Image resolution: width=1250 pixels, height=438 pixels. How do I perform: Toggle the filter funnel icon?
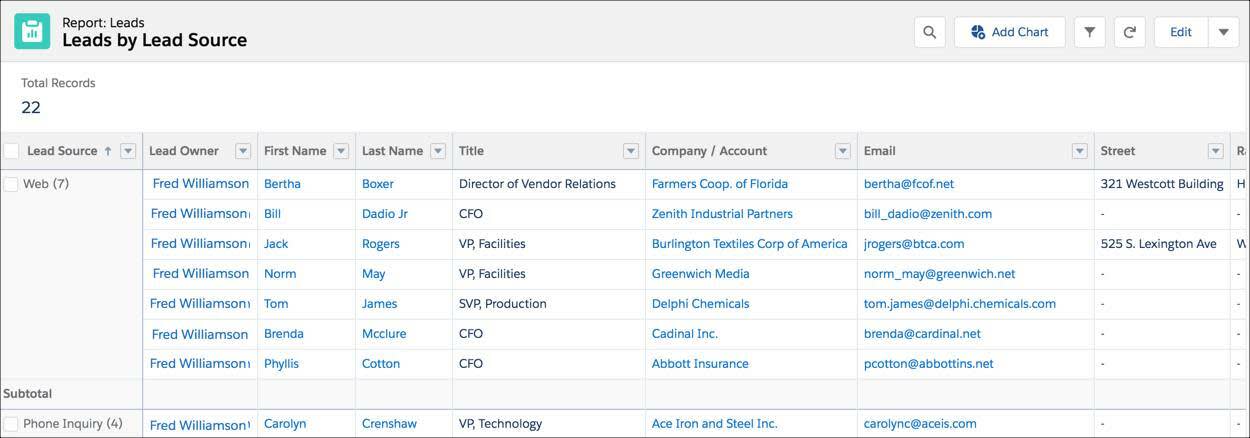coord(1089,32)
